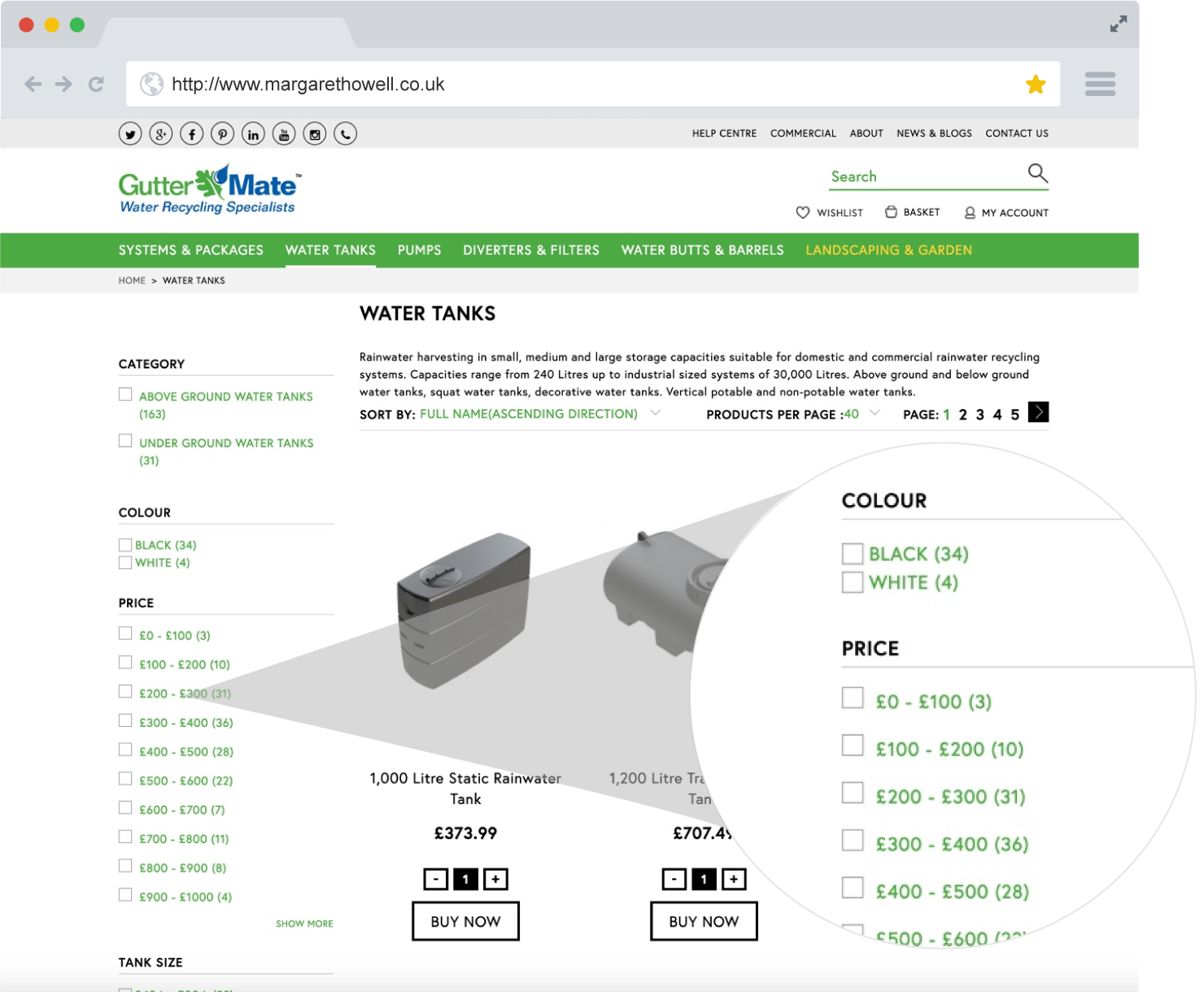Click the fullscreen expand arrows icon
This screenshot has width=1204, height=992.
click(1119, 24)
